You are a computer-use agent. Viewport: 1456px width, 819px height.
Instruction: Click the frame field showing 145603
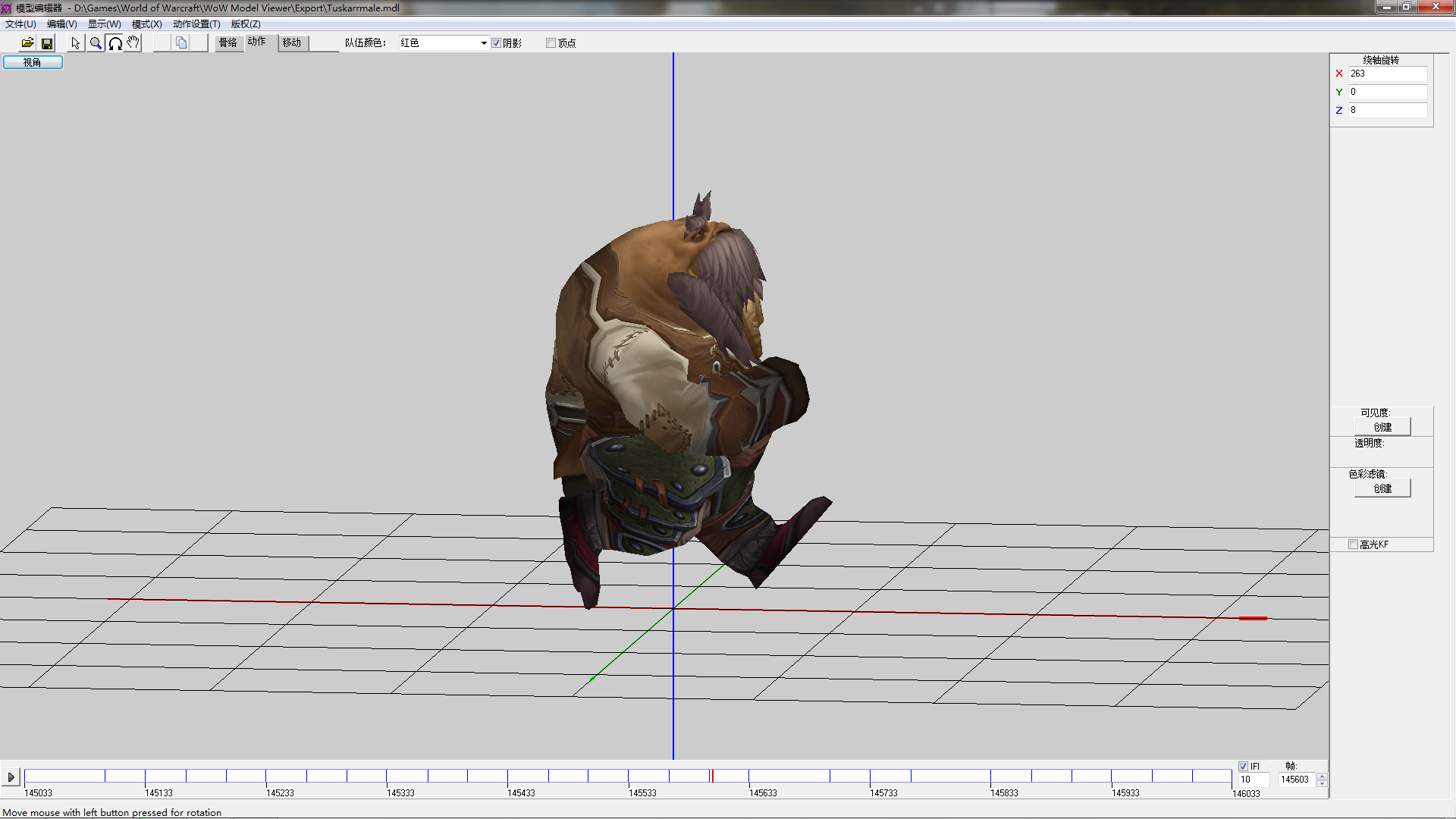pyautogui.click(x=1298, y=780)
